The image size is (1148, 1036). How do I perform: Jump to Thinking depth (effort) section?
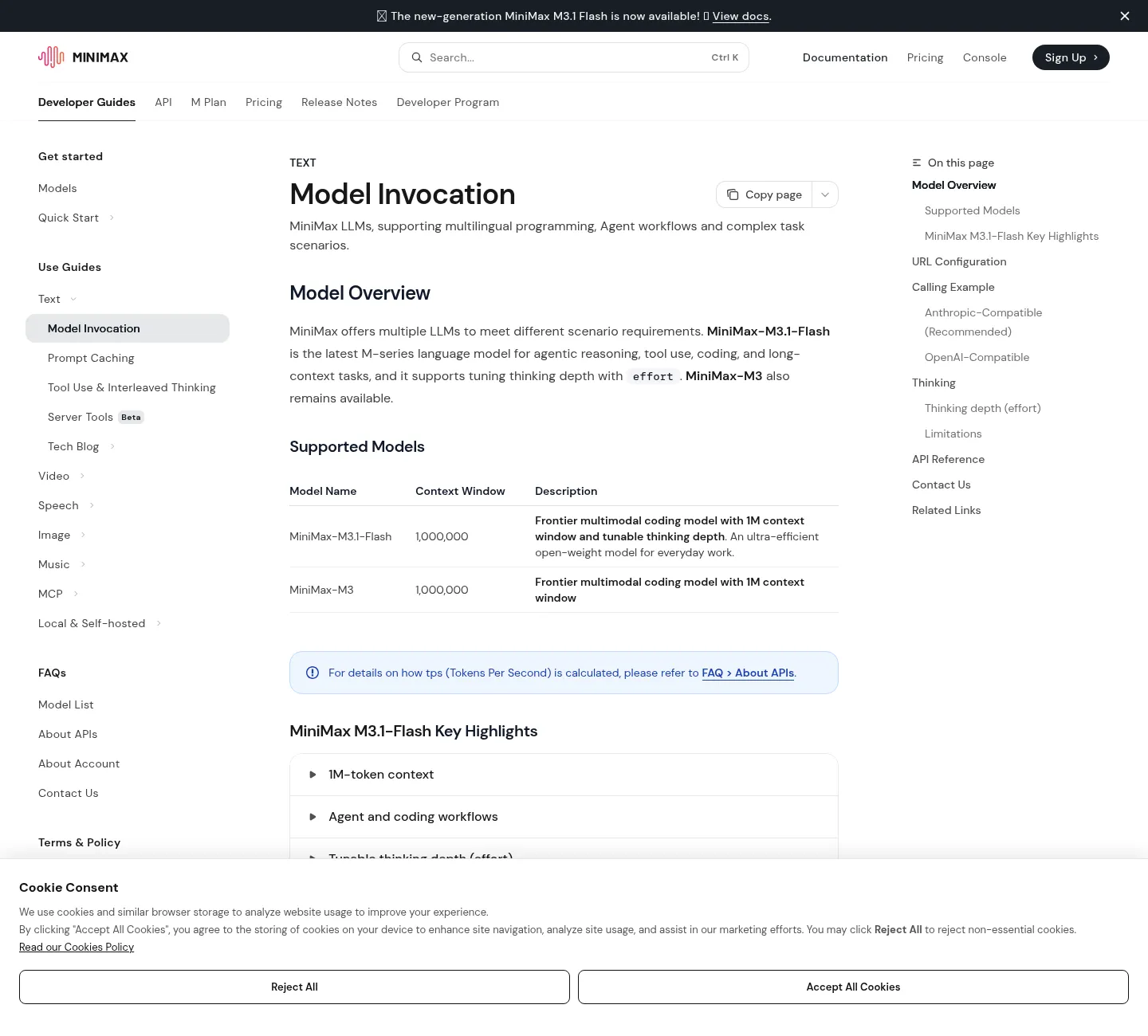tap(983, 408)
